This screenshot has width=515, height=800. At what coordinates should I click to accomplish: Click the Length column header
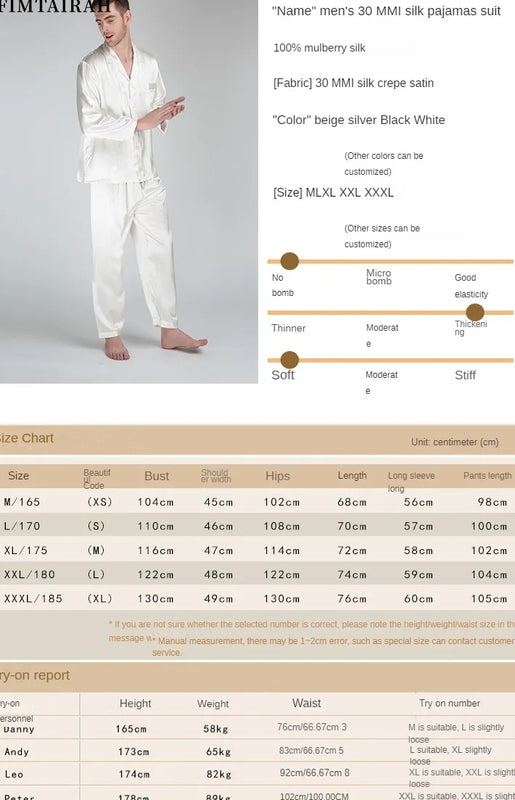[352, 476]
